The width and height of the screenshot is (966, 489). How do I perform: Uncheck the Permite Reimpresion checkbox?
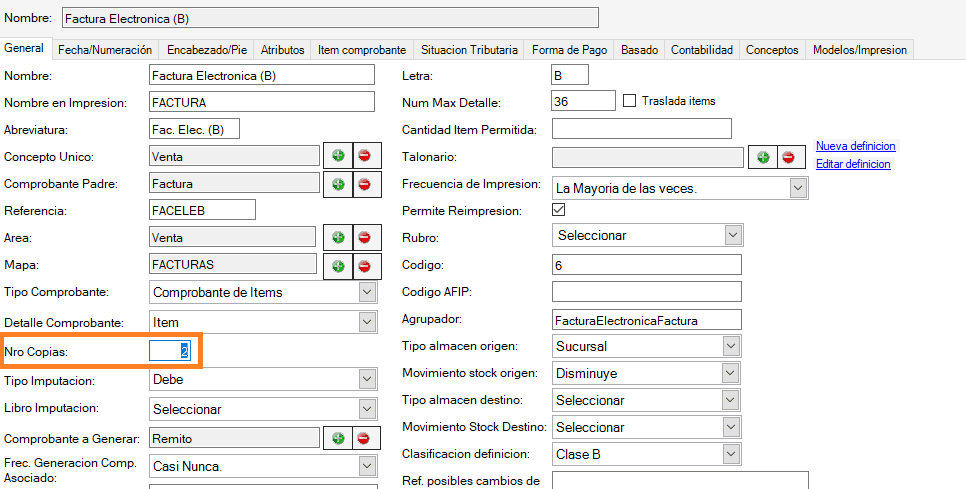559,210
